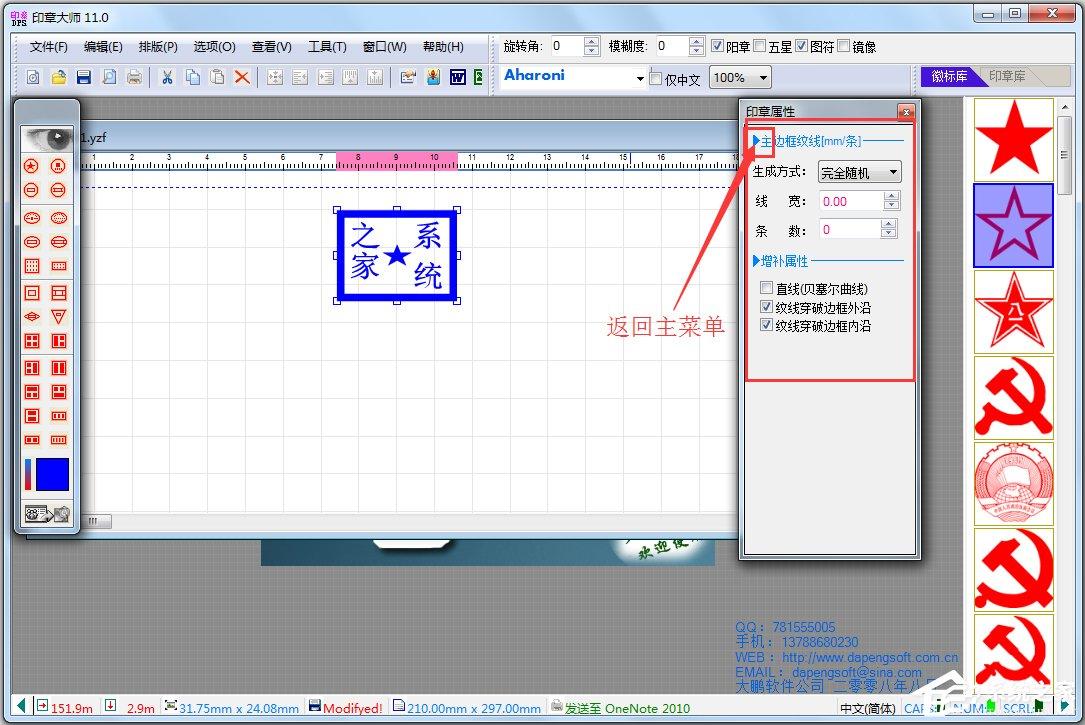Close the 印章属性 panel

pyautogui.click(x=906, y=111)
